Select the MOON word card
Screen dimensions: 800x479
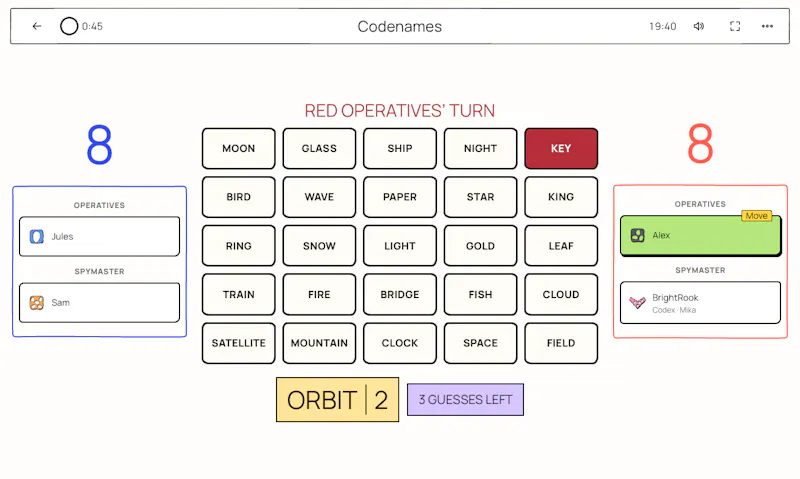coord(238,148)
